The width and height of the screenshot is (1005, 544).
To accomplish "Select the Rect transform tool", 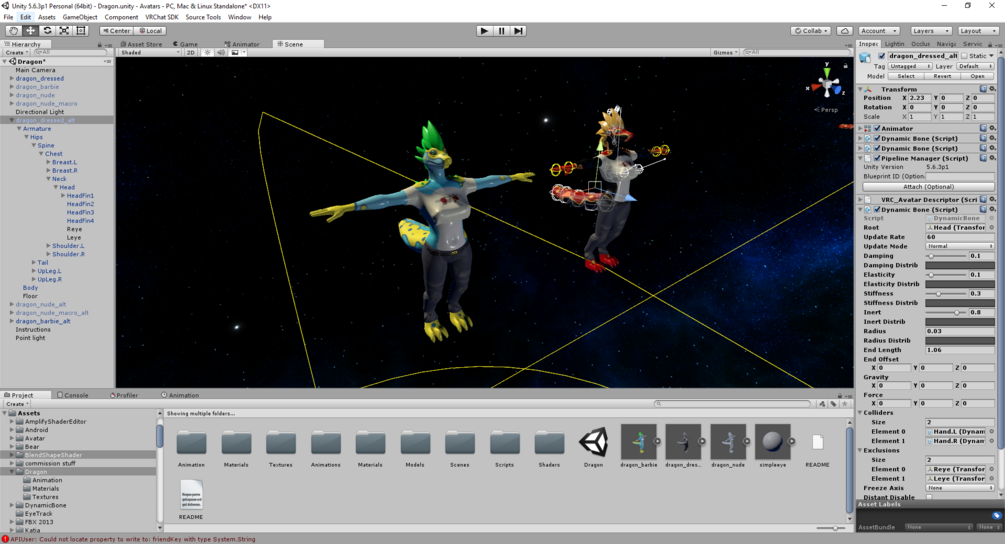I will (81, 31).
